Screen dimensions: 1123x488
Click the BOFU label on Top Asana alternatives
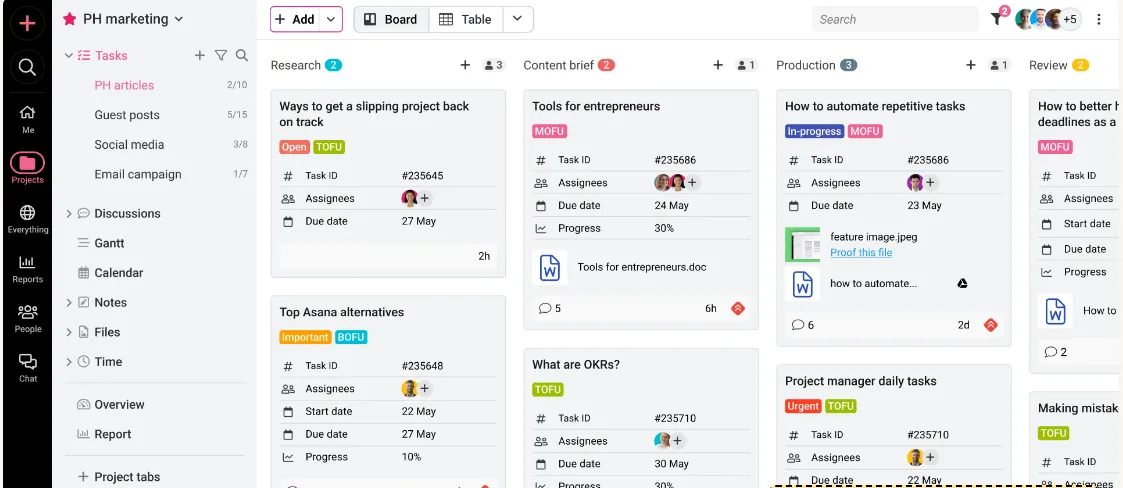[351, 337]
